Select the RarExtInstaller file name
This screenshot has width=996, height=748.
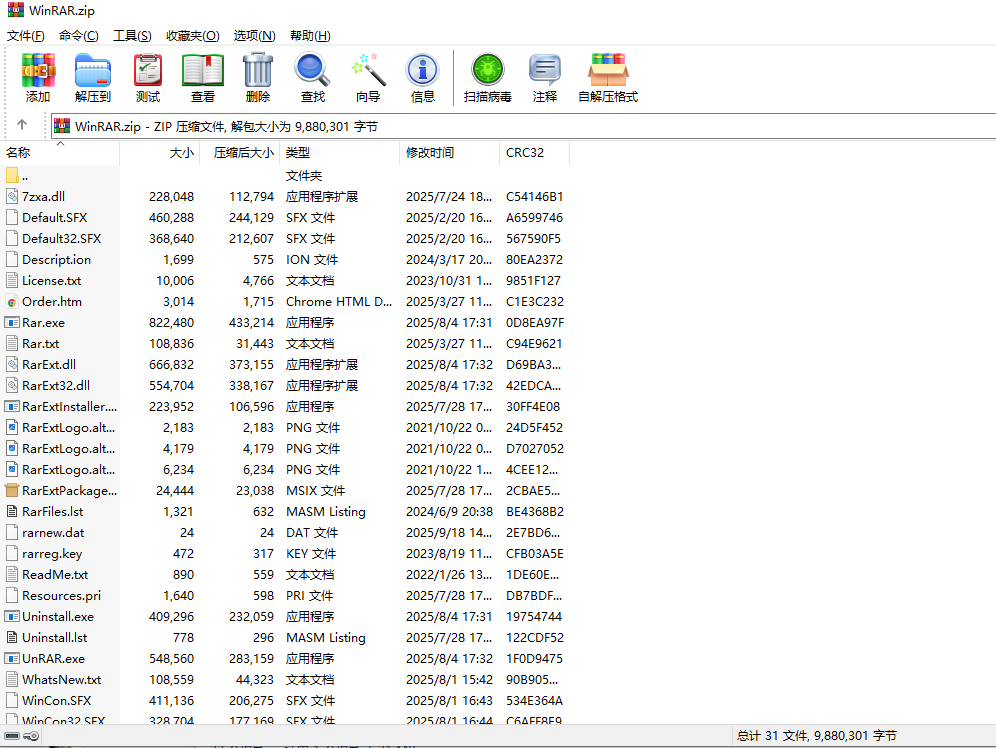point(69,406)
